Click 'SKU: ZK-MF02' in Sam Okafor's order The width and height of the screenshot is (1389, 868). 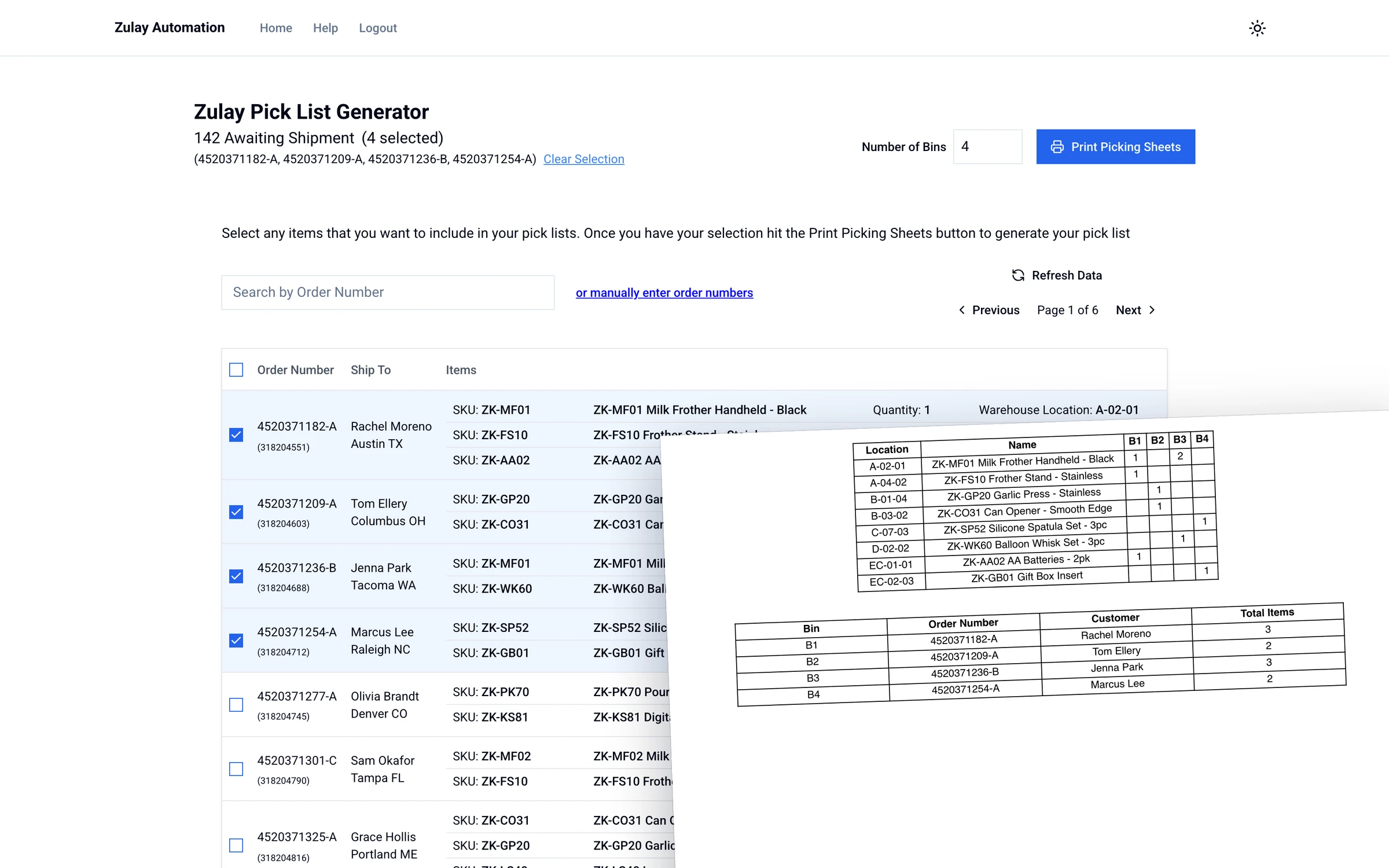[492, 756]
